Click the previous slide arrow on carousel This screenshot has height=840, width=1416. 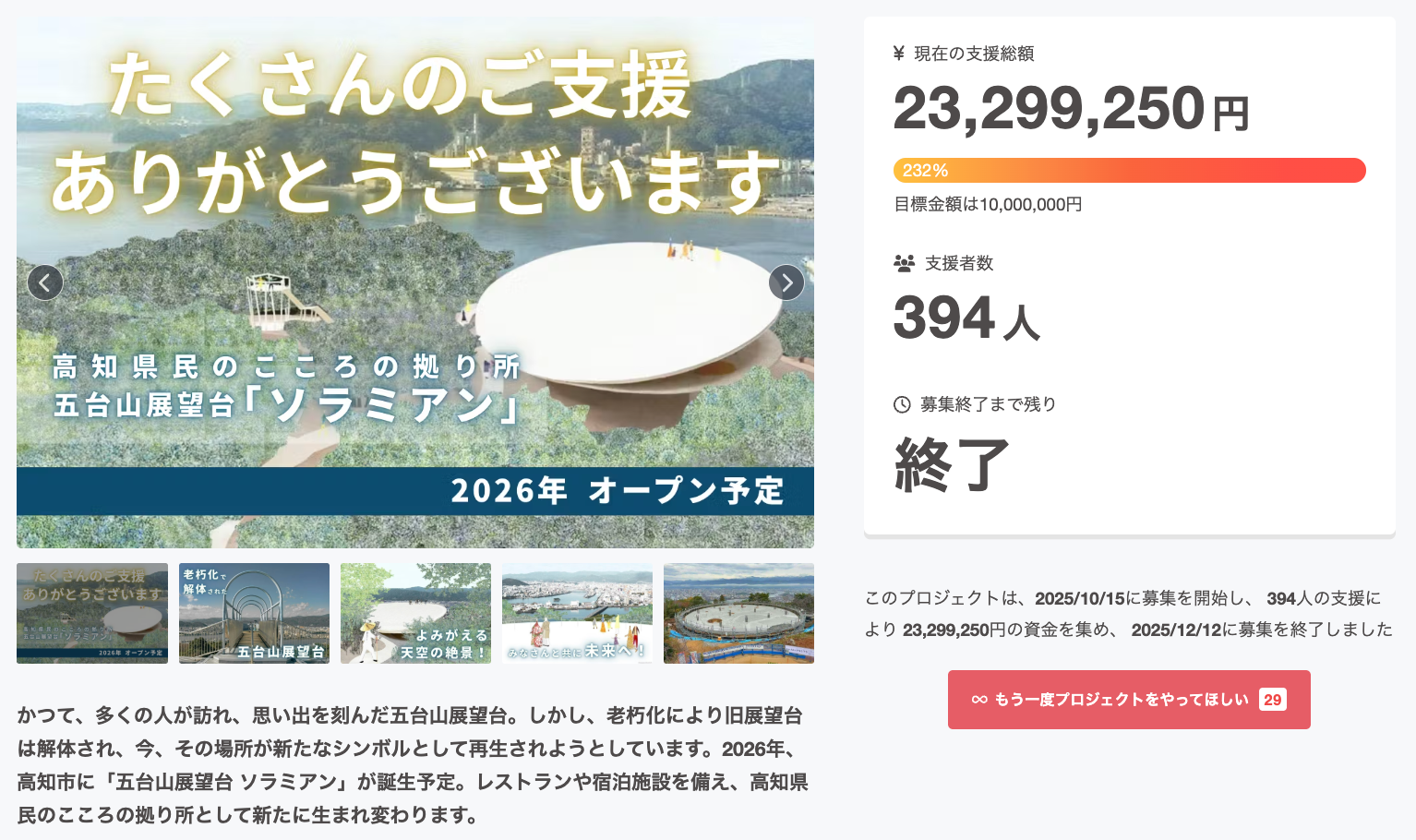pyautogui.click(x=45, y=282)
